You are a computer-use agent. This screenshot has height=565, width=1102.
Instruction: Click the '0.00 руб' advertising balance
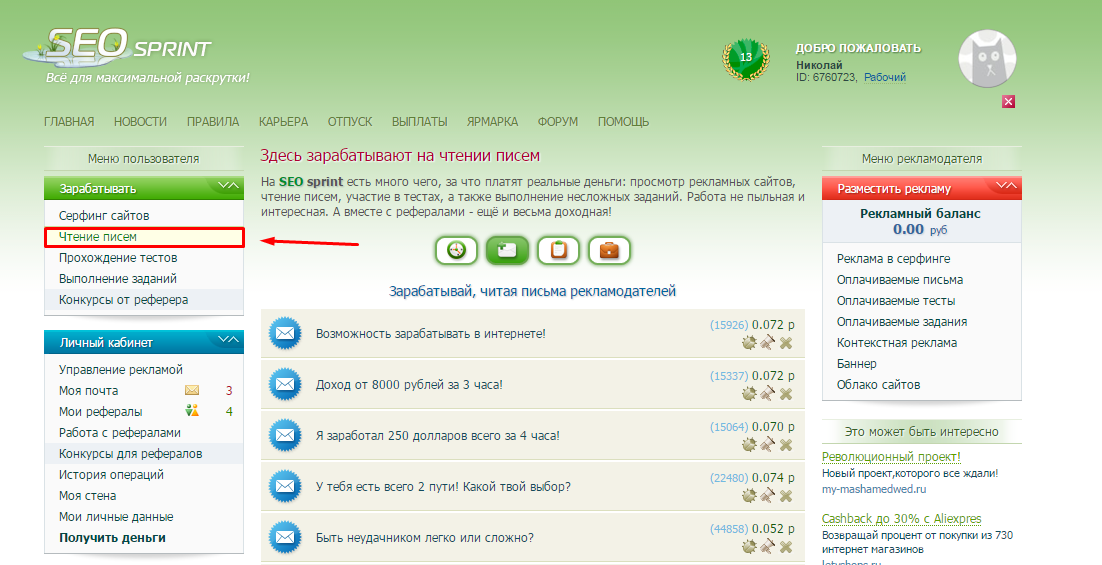point(920,229)
